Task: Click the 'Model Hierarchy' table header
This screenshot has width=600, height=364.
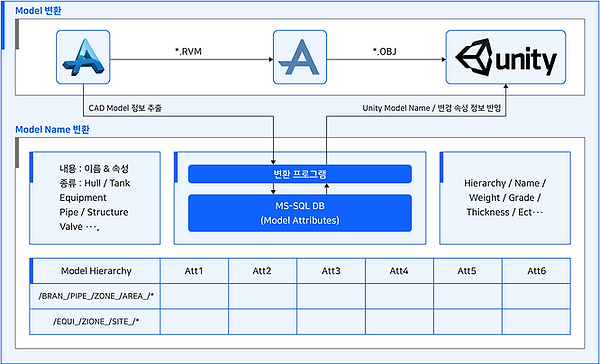Action: 96,271
